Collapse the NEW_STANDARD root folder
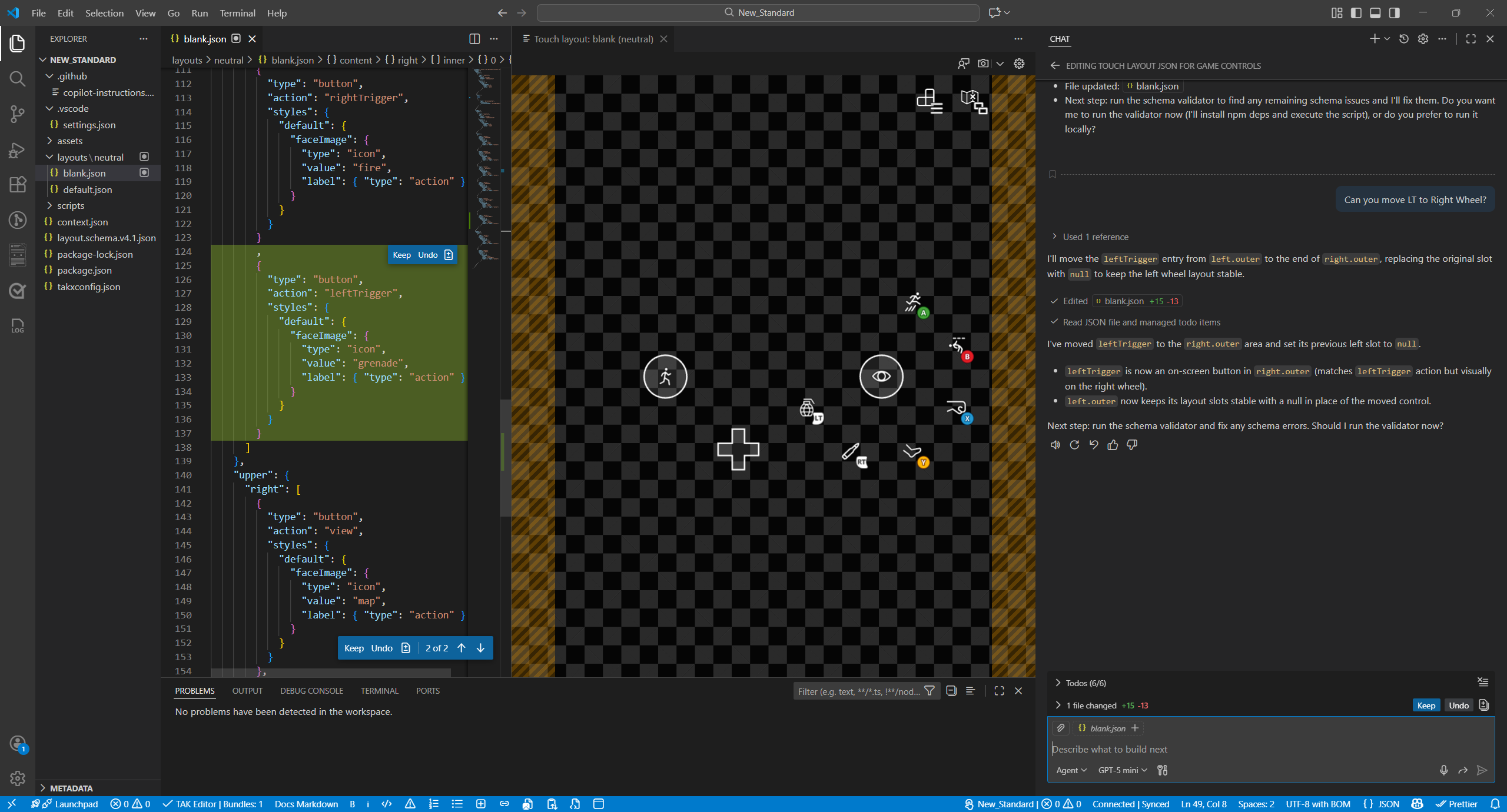This screenshot has width=1507, height=812. (x=43, y=60)
